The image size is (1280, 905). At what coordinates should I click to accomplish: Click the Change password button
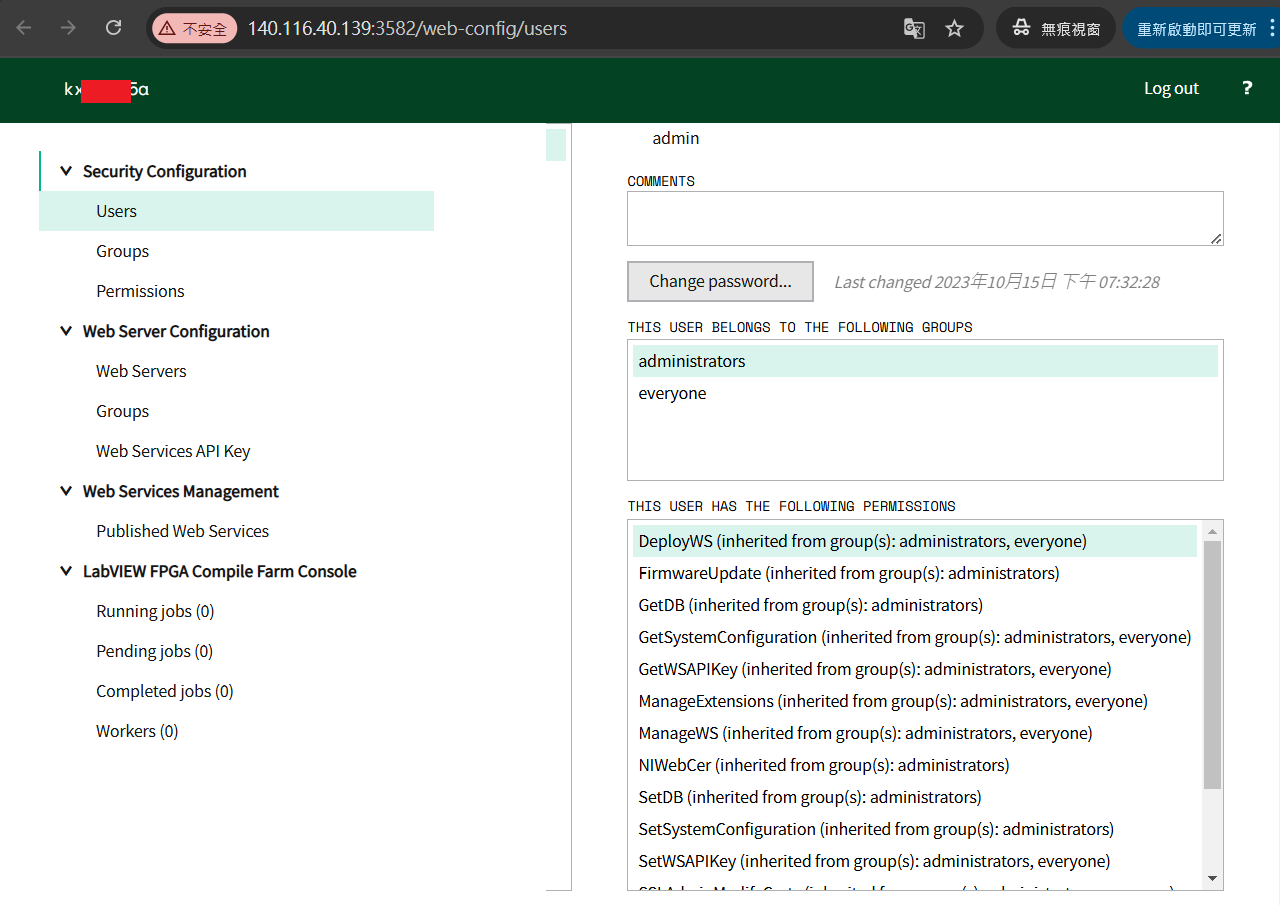pos(720,281)
